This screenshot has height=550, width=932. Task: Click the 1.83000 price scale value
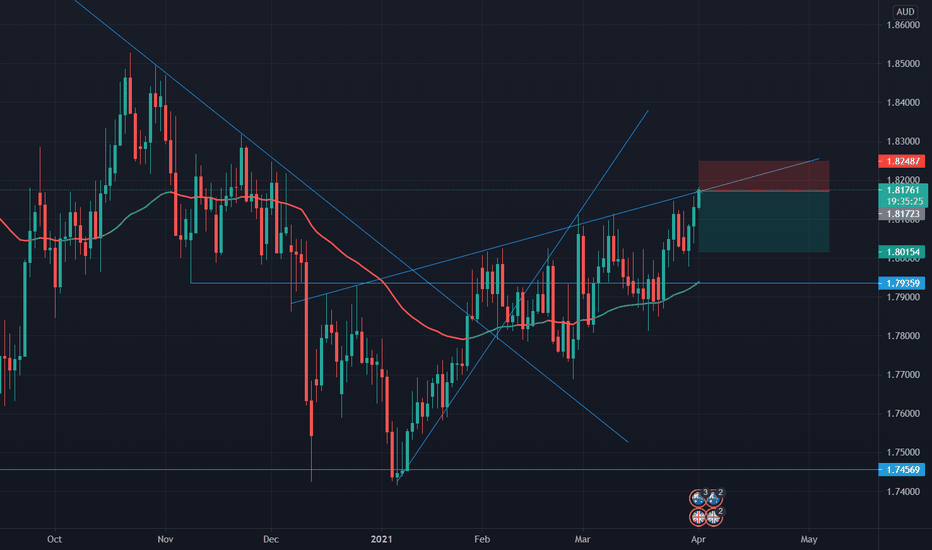click(x=903, y=142)
